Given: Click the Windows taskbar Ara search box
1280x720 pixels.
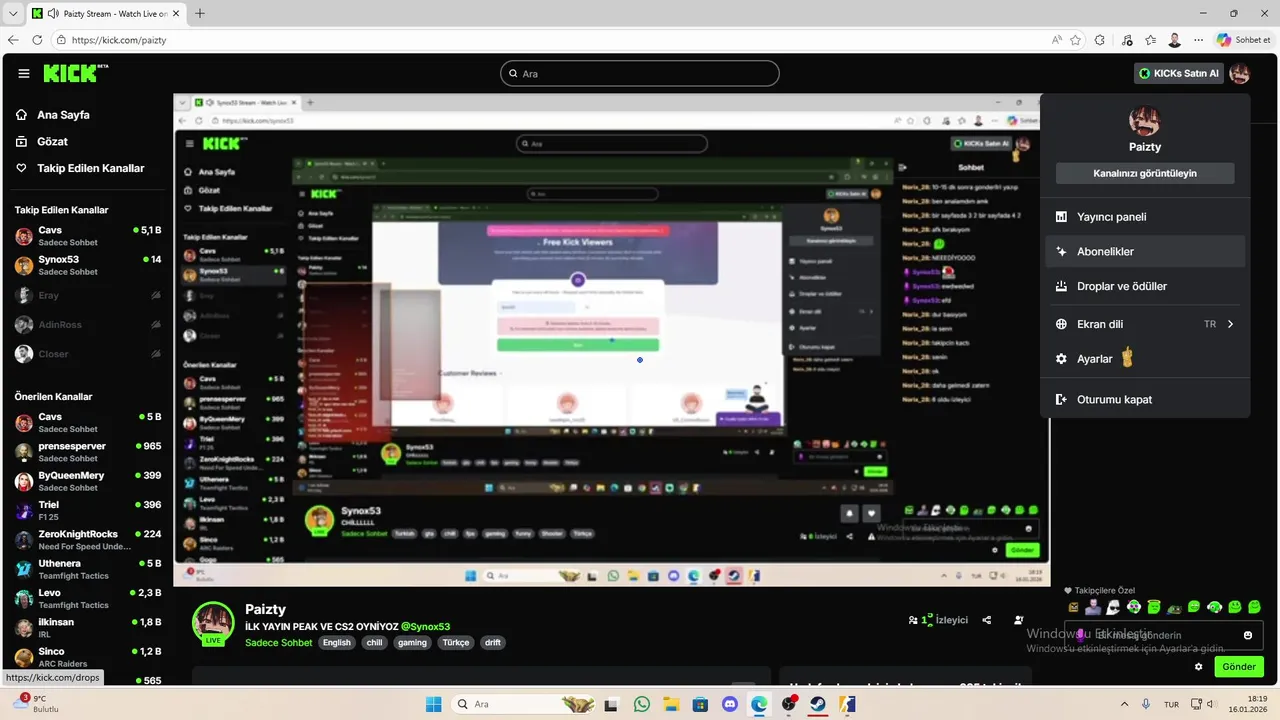Looking at the screenshot, I should [522, 704].
